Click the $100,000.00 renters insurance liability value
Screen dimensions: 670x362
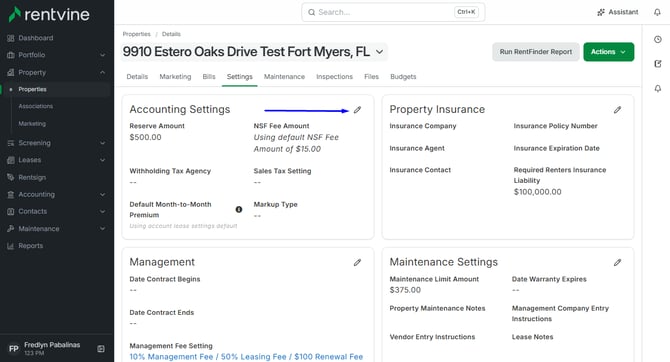(x=538, y=192)
